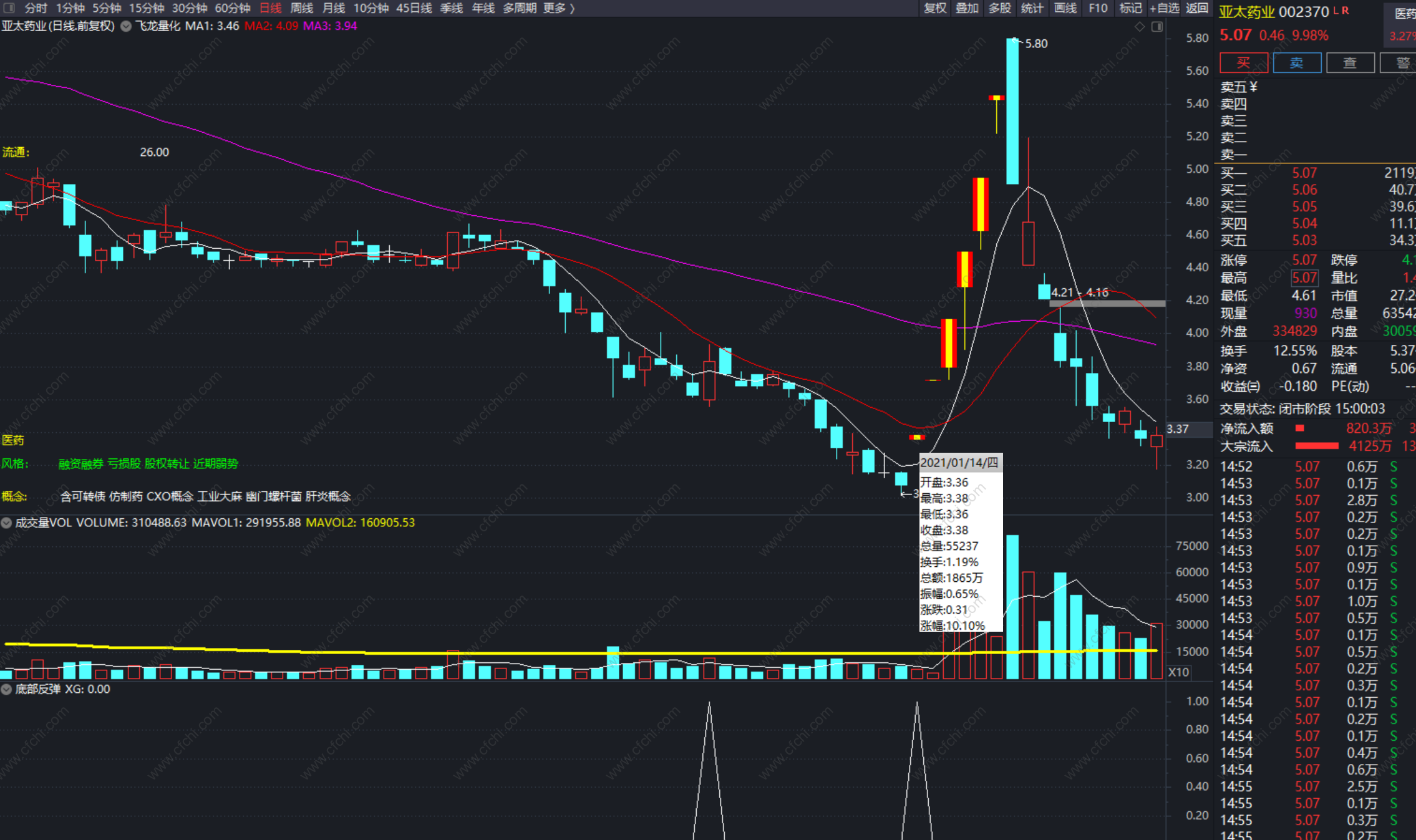The image size is (1416, 840).
Task: Click the R marker beside stock code
Action: (x=1346, y=10)
